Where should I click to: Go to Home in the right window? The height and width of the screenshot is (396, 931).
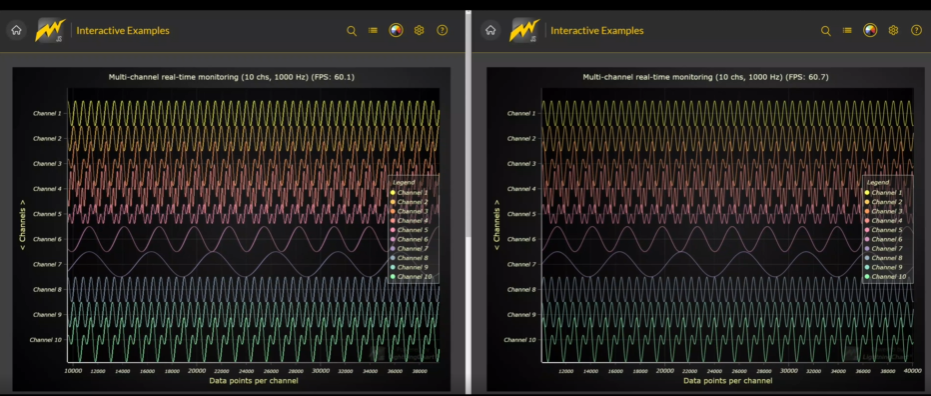tap(491, 30)
